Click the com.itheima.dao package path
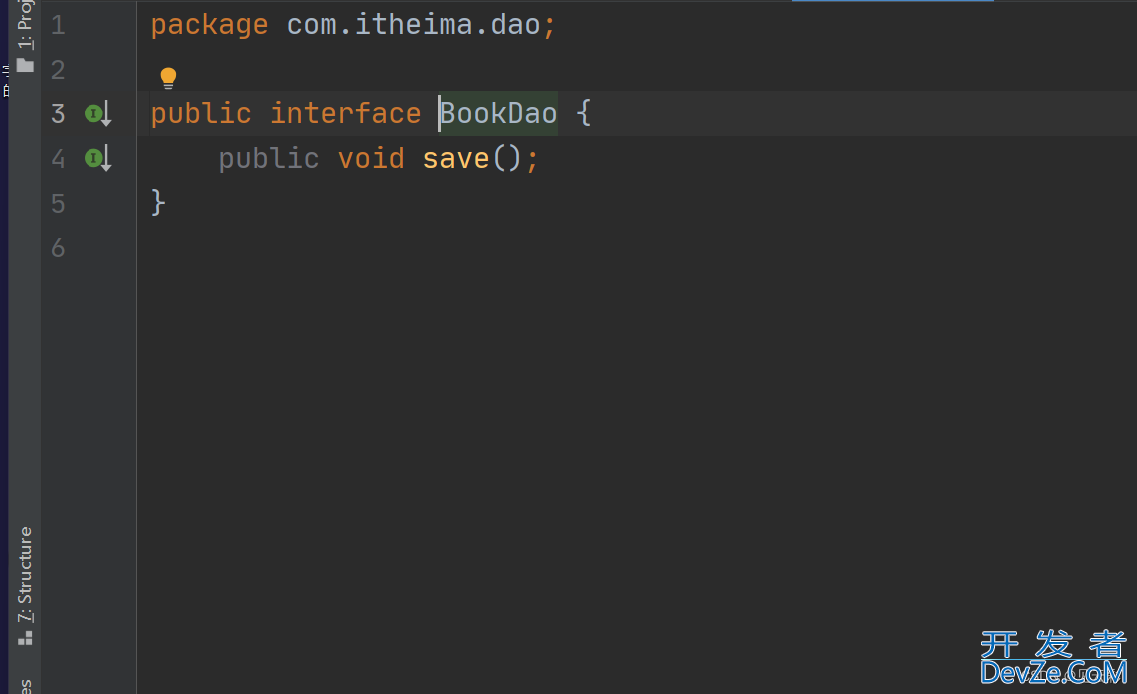The width and height of the screenshot is (1137, 694). click(x=413, y=25)
